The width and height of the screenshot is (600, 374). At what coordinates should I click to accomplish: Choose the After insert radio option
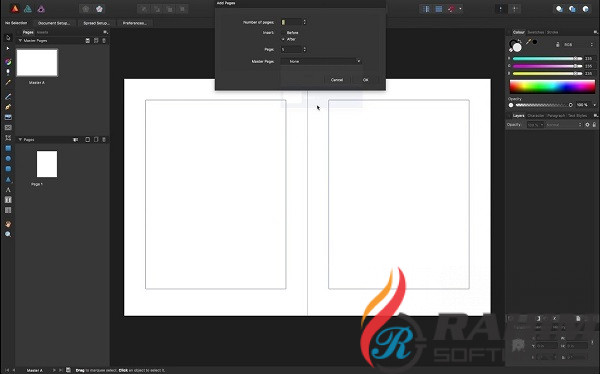[284, 39]
